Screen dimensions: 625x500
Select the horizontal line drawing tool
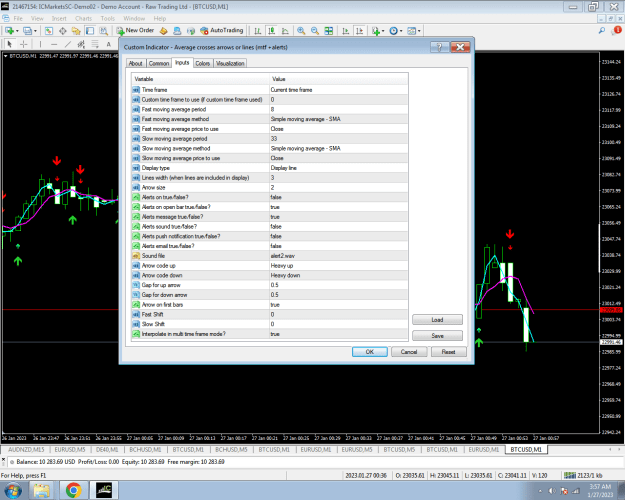(54, 44)
